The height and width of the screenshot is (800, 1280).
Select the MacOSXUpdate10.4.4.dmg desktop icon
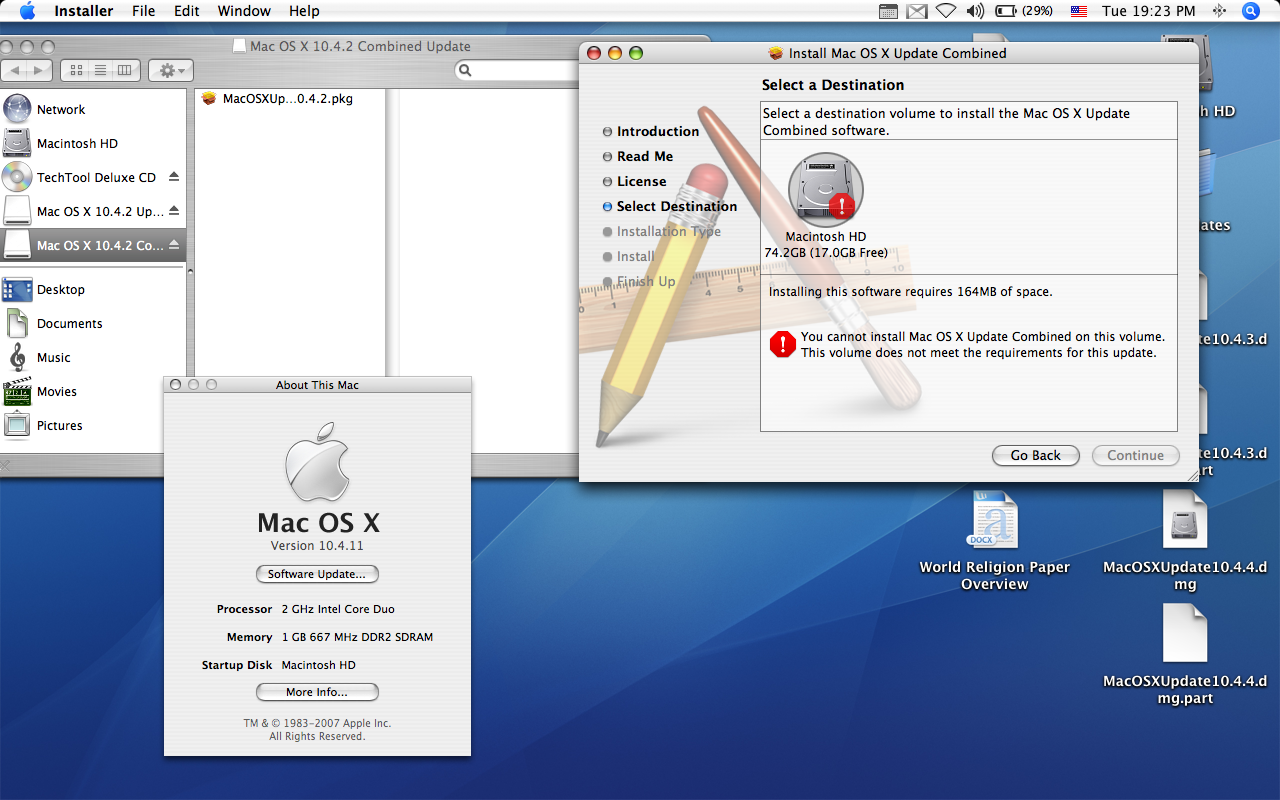click(1185, 540)
